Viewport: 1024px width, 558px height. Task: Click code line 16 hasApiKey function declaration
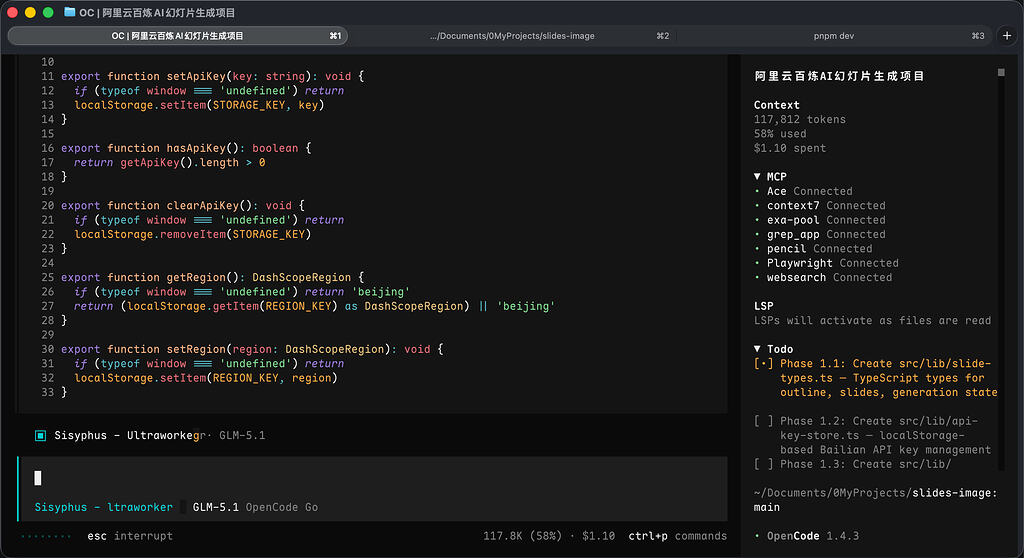[x=186, y=148]
